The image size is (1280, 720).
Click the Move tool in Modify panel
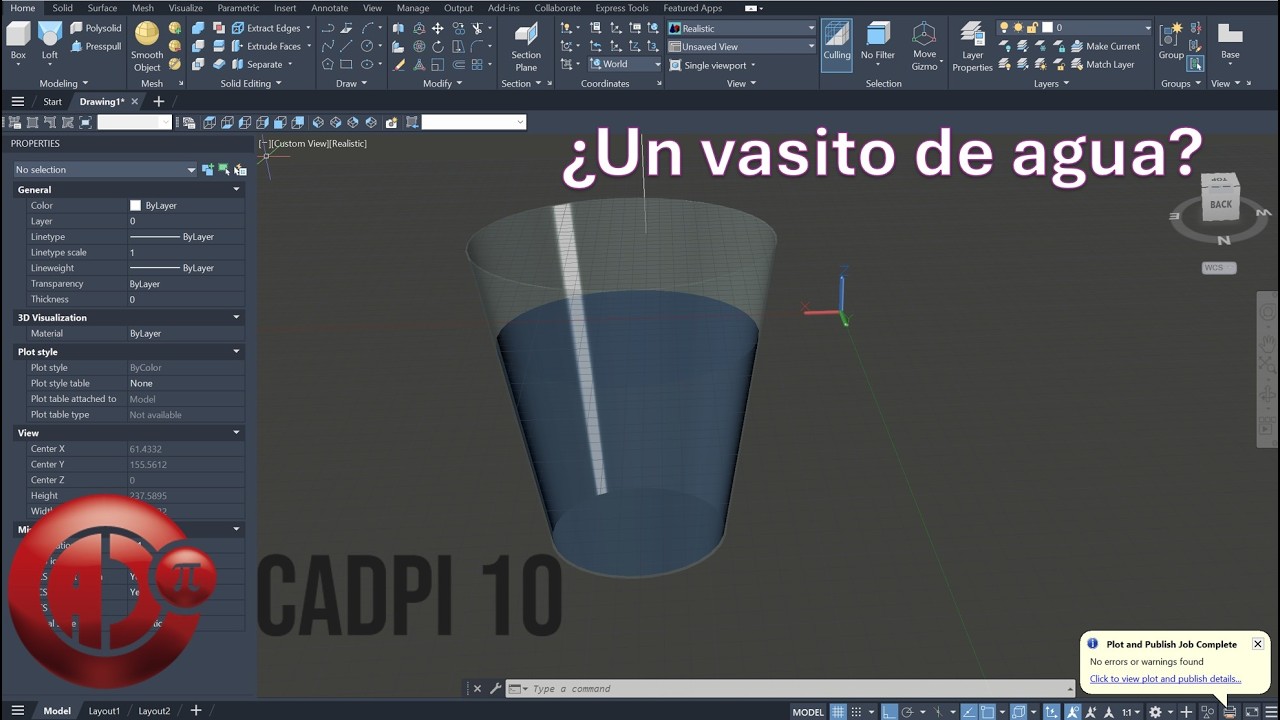(437, 28)
